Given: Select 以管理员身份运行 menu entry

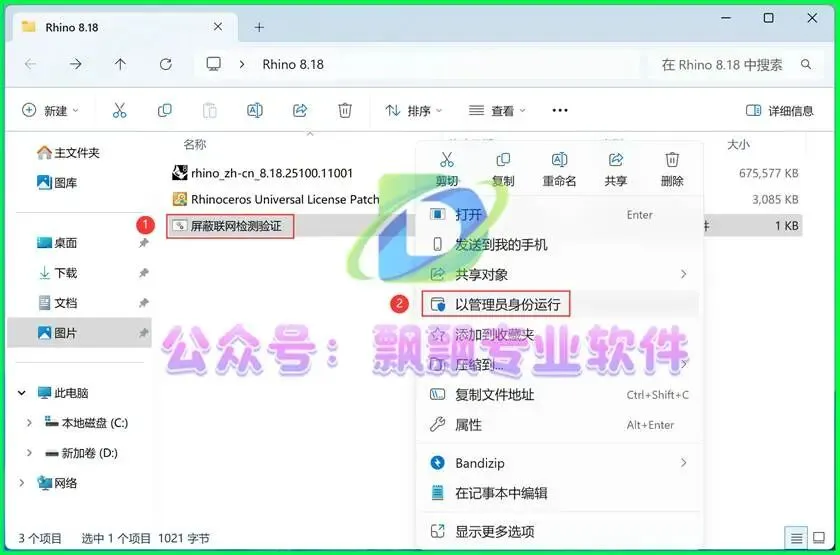Looking at the screenshot, I should pyautogui.click(x=559, y=304).
